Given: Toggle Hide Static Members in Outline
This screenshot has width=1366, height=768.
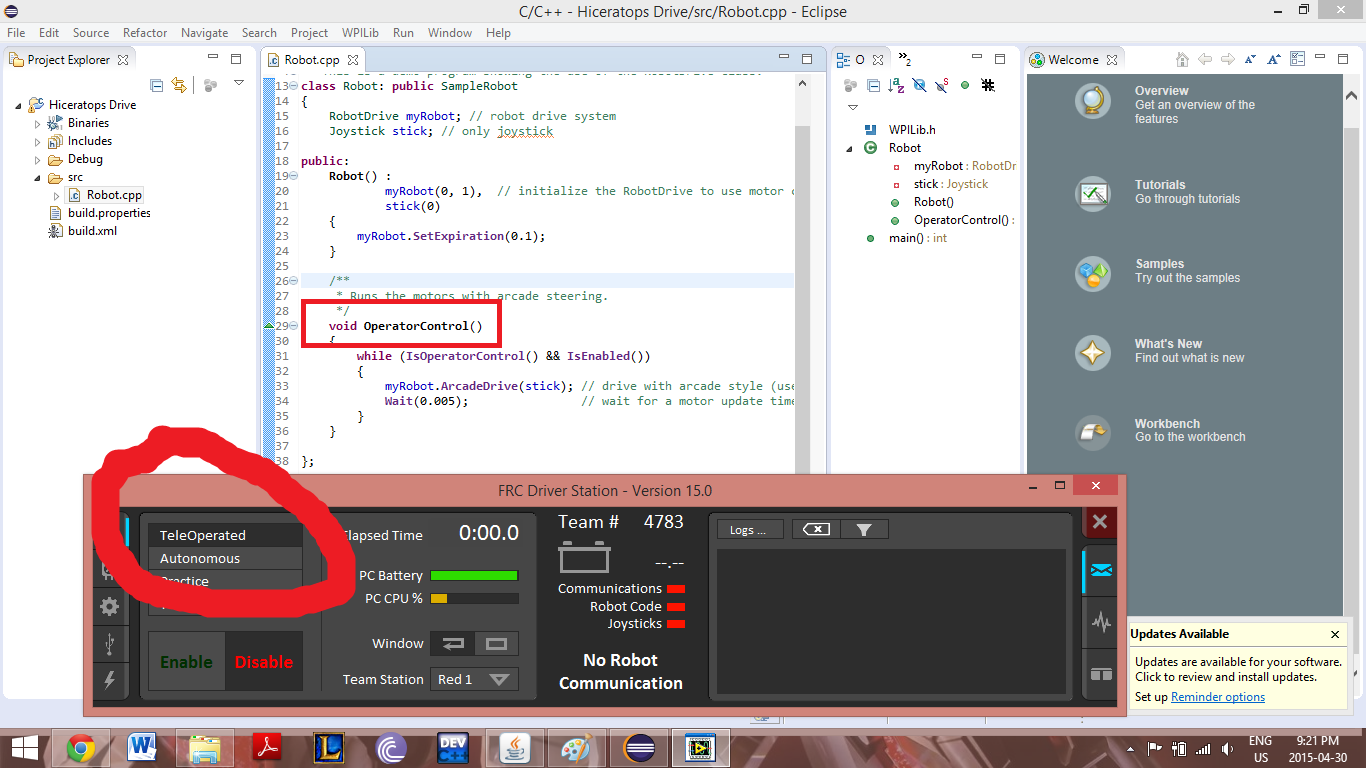Looking at the screenshot, I should [942, 85].
